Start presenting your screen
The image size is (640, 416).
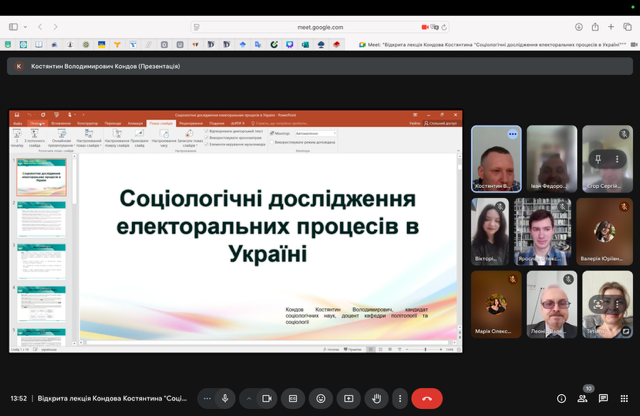click(349, 398)
